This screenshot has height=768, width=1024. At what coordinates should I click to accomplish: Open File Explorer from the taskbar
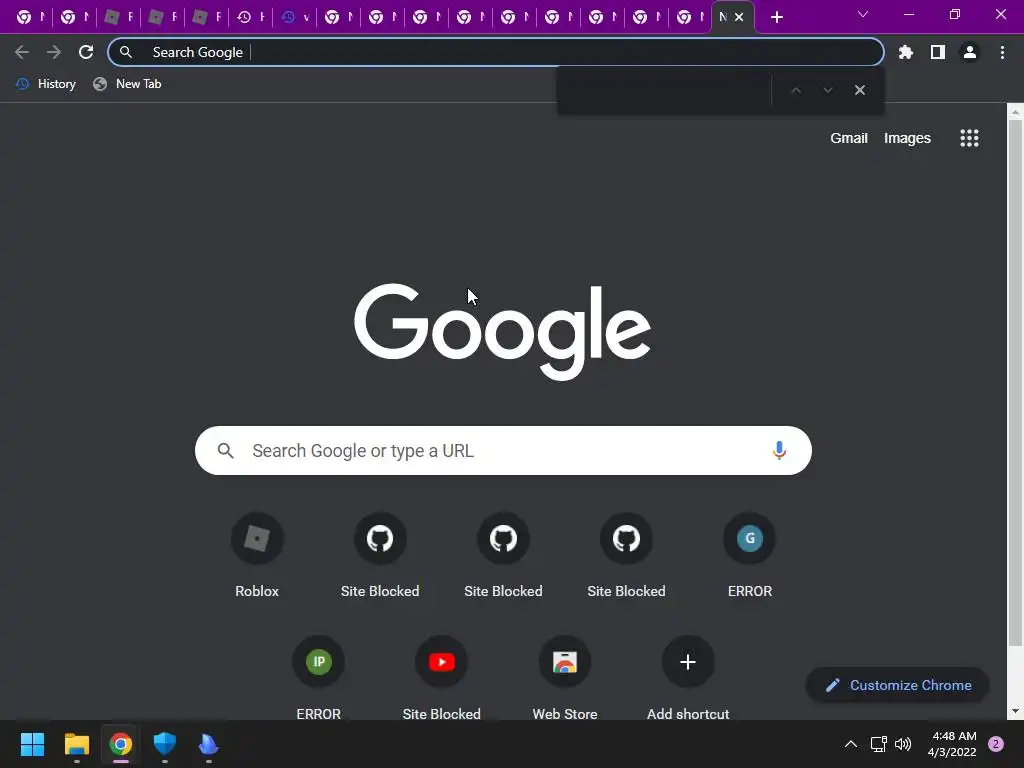tap(76, 744)
